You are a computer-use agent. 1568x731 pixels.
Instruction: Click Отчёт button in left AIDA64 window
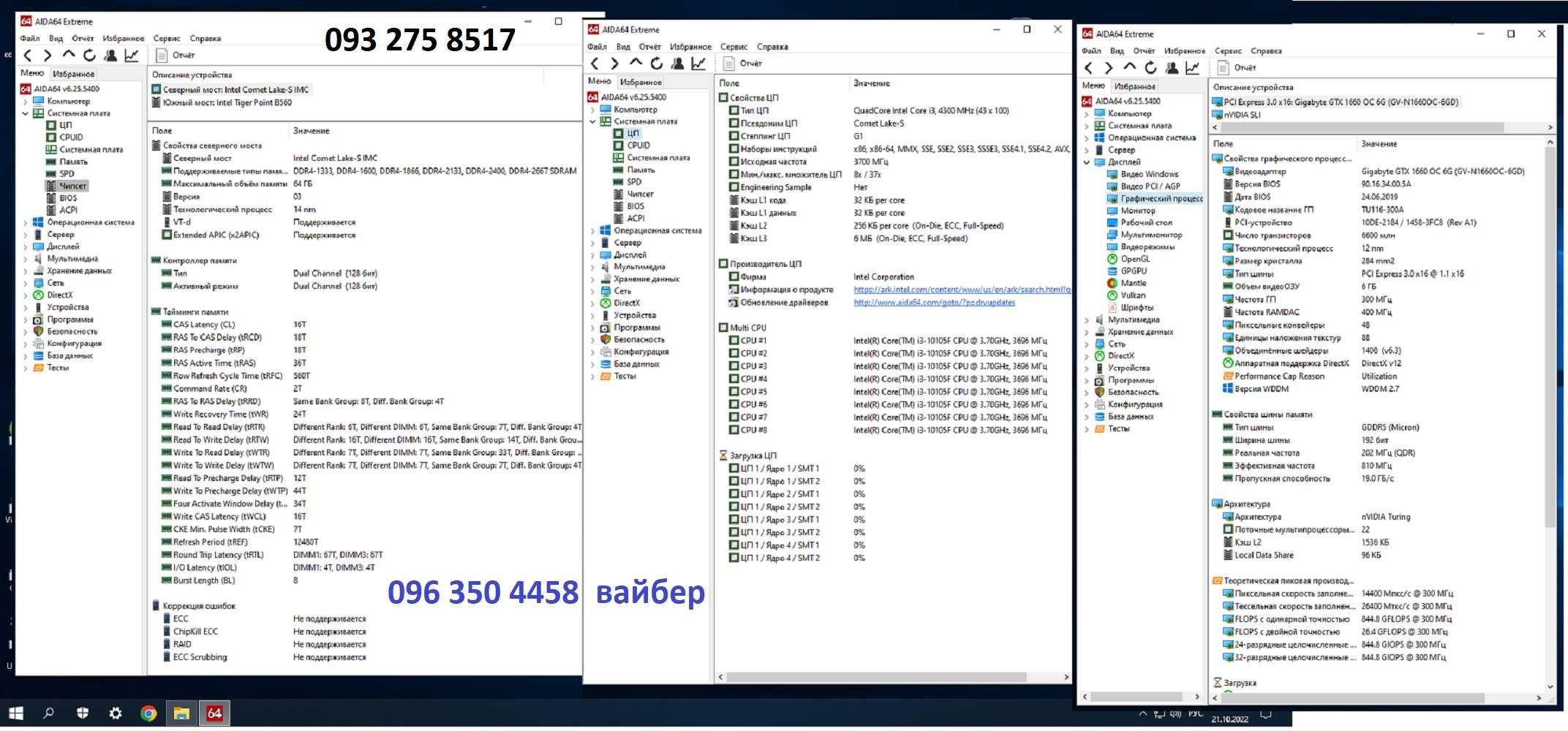click(176, 56)
